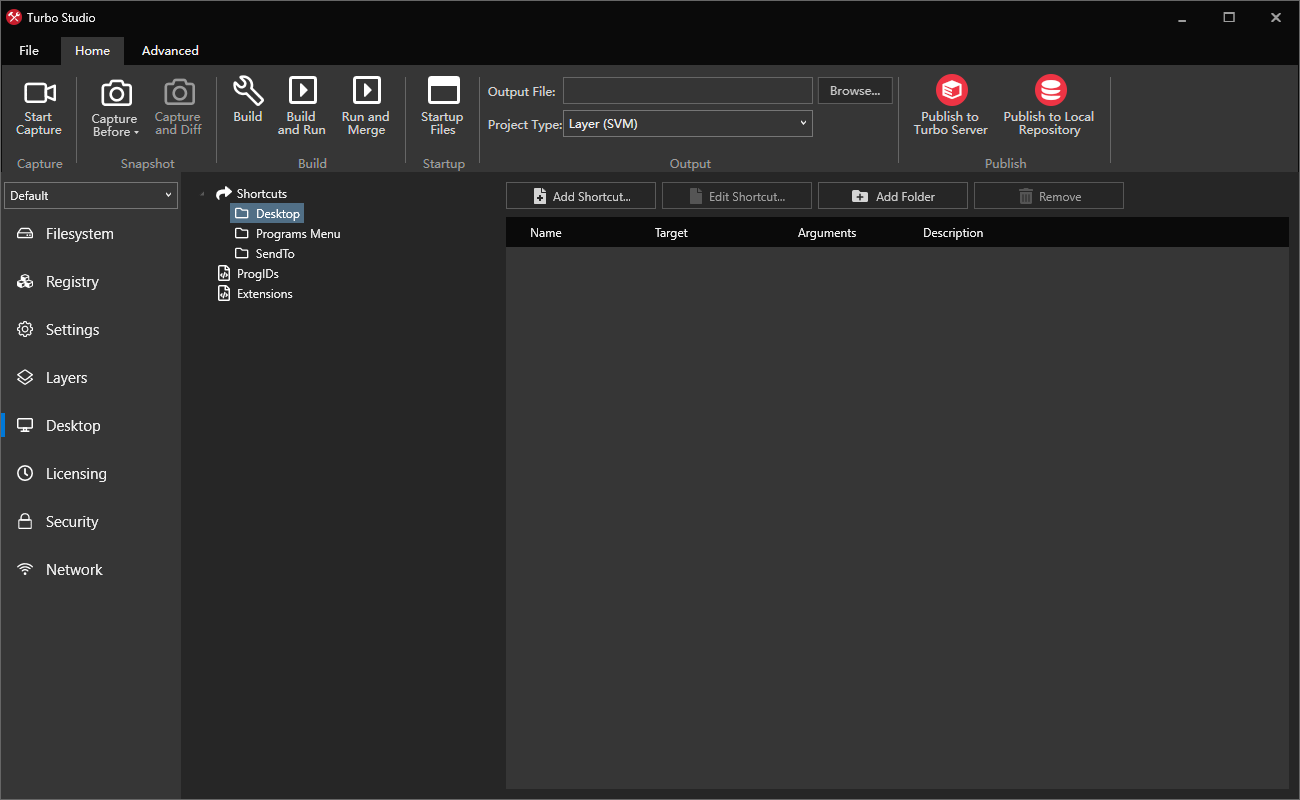Viewport: 1300px width, 800px height.
Task: Select the Capture and Diff tool
Action: click(178, 105)
